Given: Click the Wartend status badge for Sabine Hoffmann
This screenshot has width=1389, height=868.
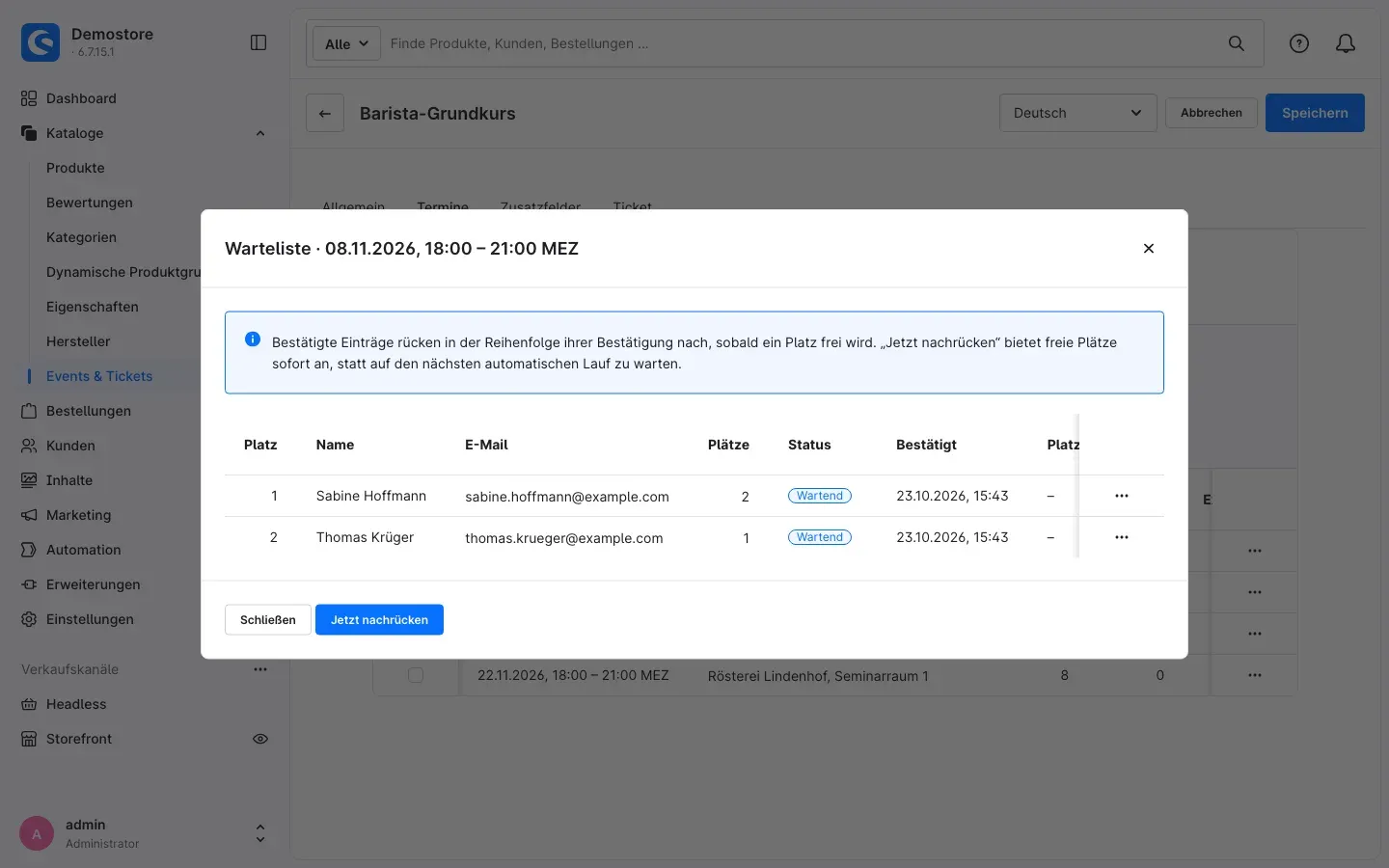Looking at the screenshot, I should click(x=820, y=496).
